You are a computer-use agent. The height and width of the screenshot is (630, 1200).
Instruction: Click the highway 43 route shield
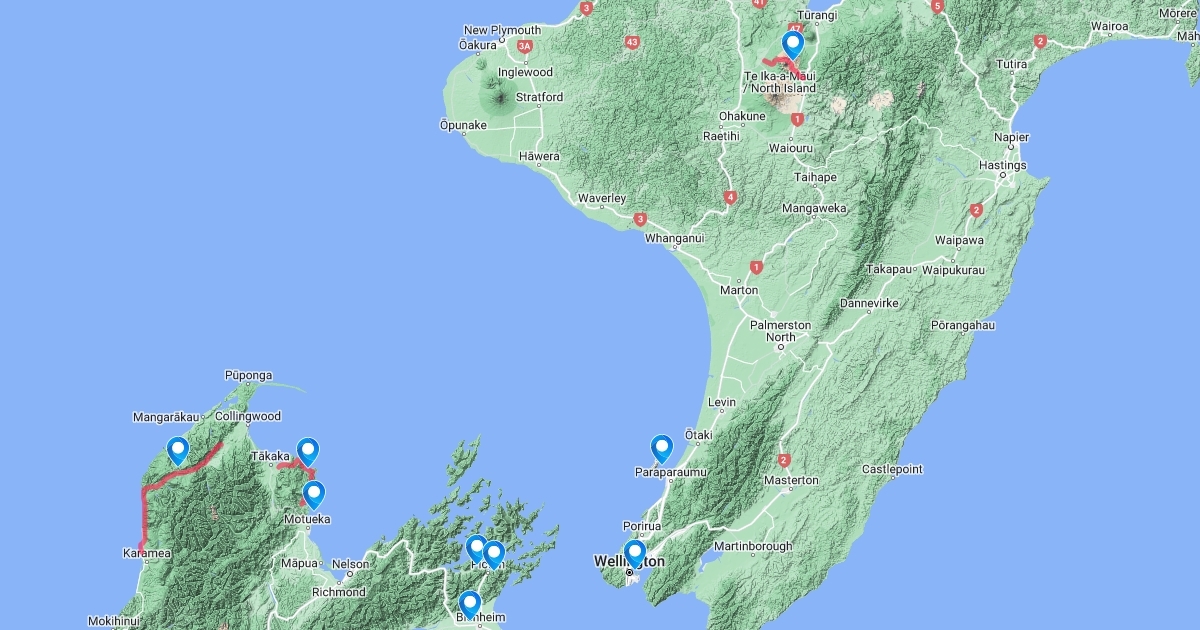[x=631, y=43]
